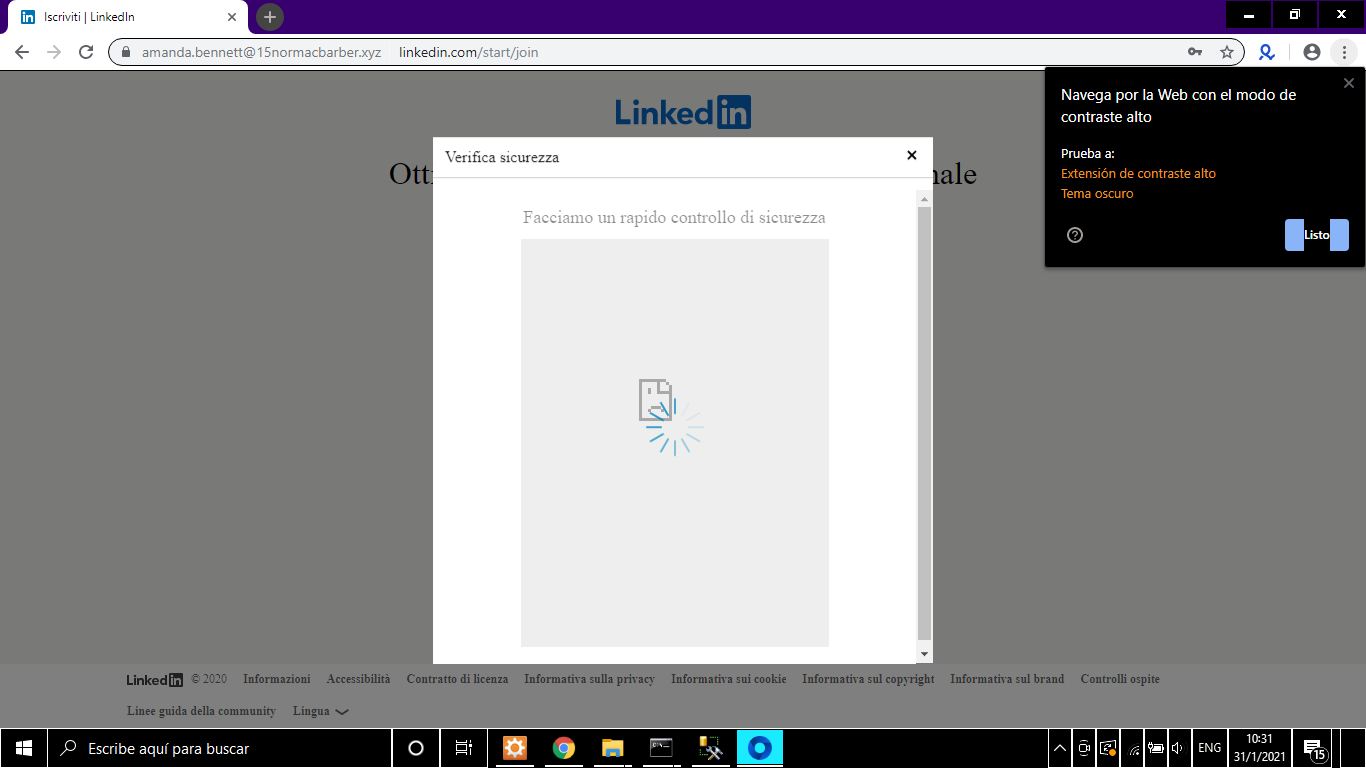Screen dimensions: 1366x768
Task: Open Task View on taskbar
Action: pos(464,748)
